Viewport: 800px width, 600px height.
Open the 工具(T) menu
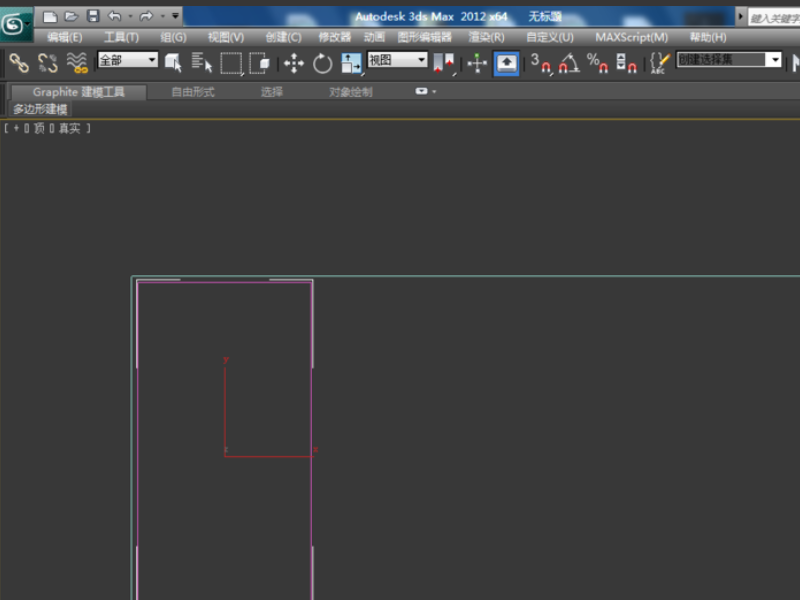[121, 37]
